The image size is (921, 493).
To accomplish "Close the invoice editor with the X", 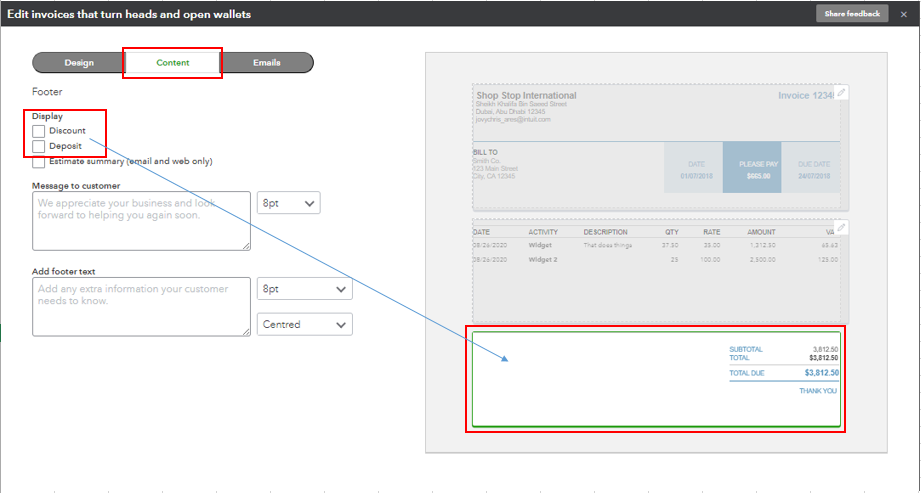I will pos(903,14).
